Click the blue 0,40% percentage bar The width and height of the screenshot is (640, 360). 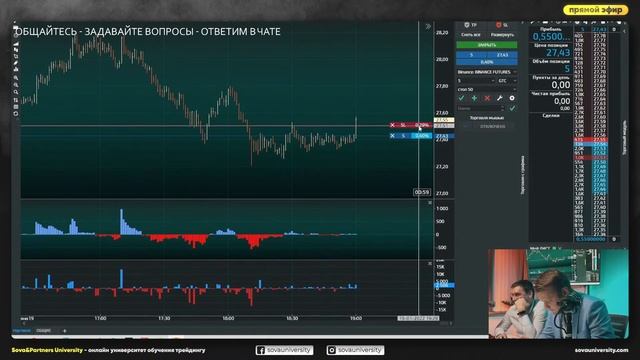pos(487,62)
